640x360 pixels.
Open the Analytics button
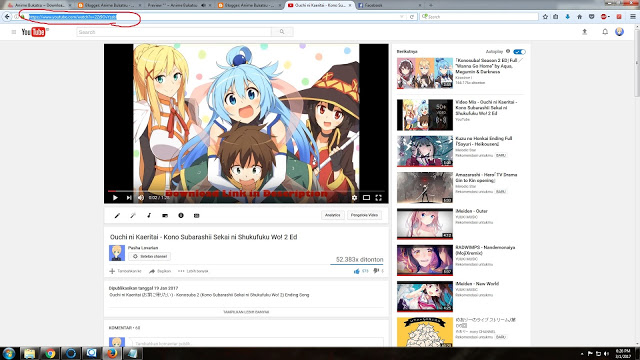(x=333, y=215)
